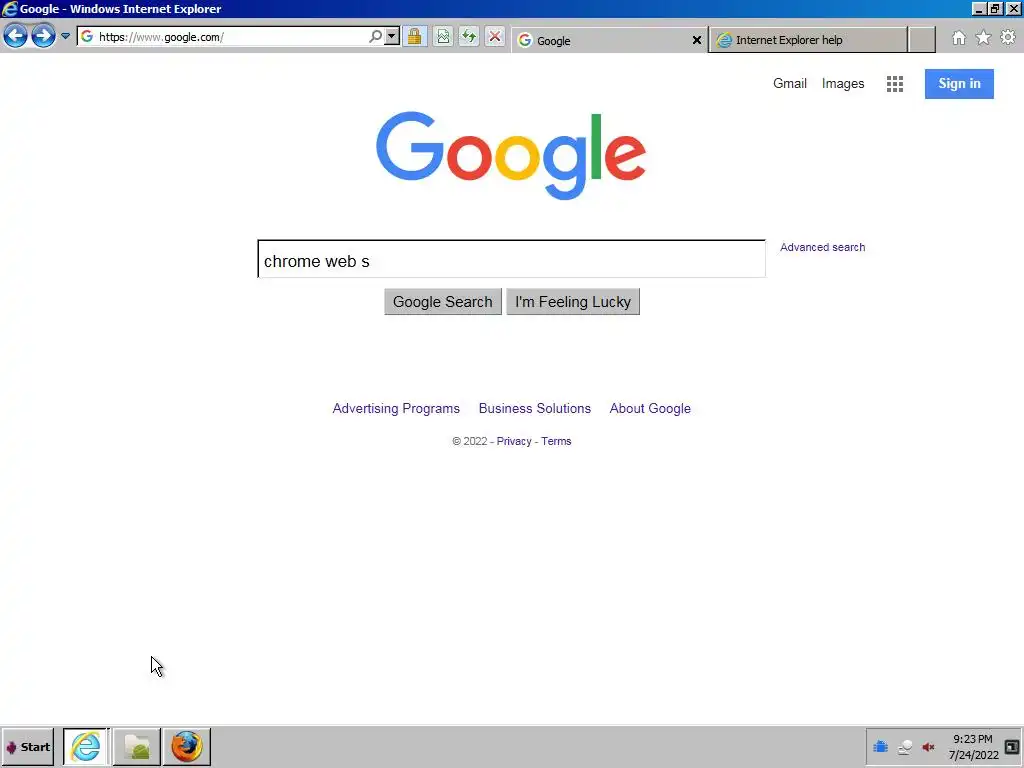Click inside the Google search box

pos(511,259)
